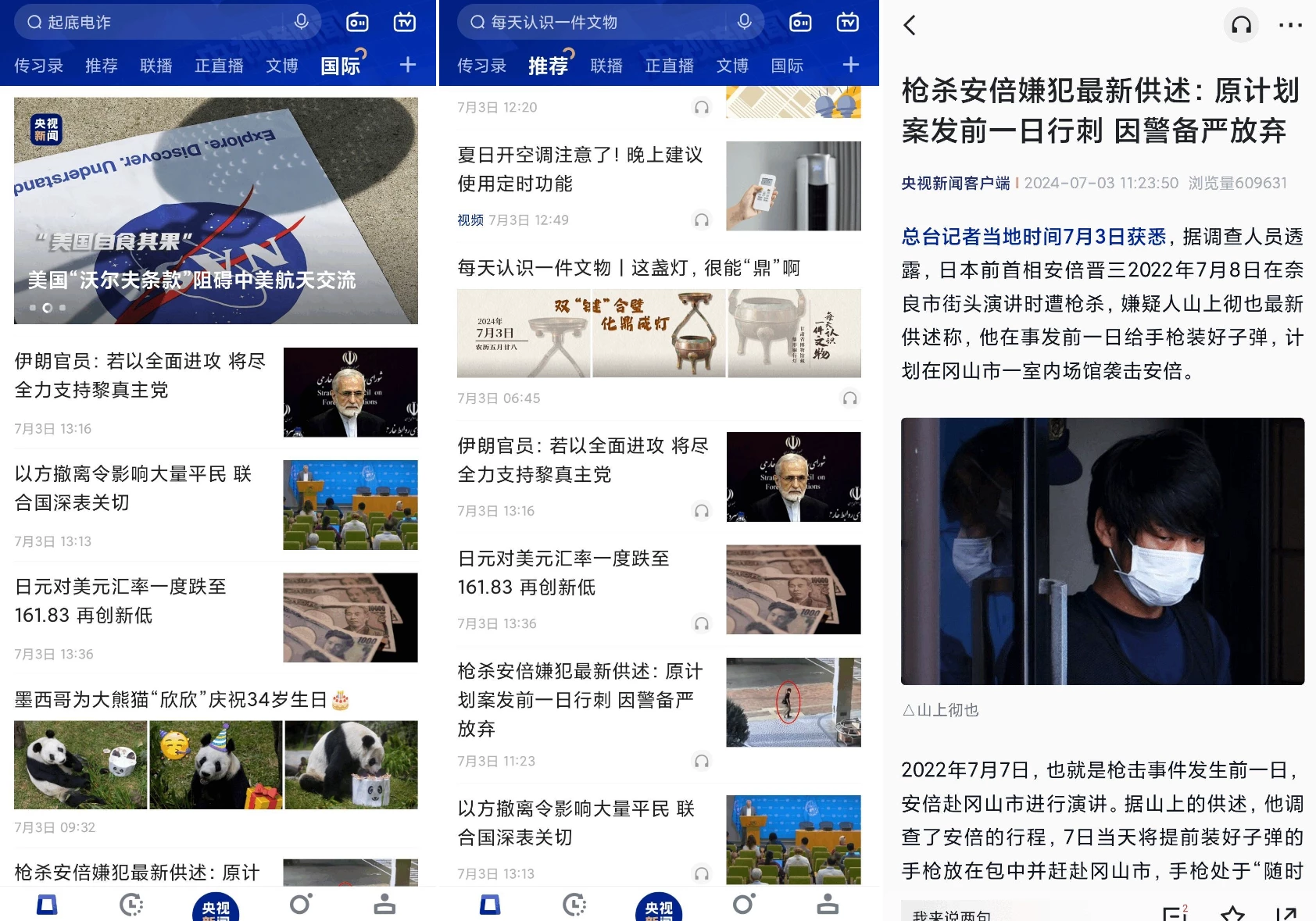
Task: Tap the microphone icon in middle screen search bar
Action: (x=745, y=23)
